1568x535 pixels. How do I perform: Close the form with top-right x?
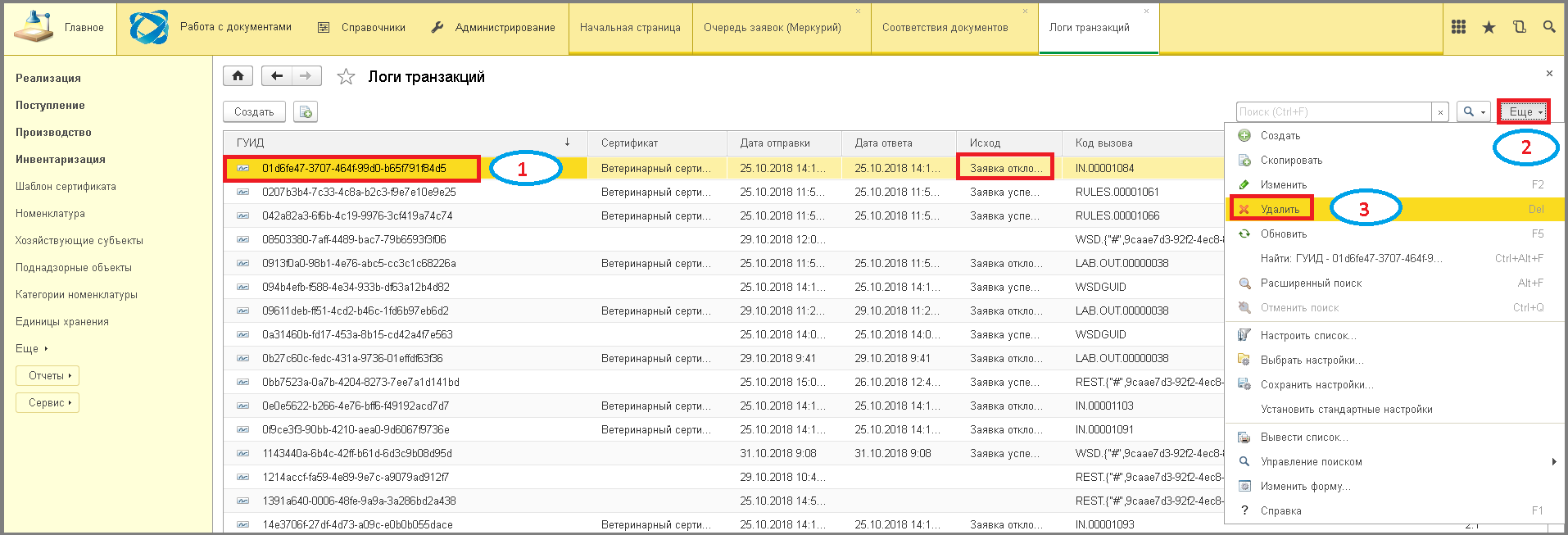(x=1549, y=74)
